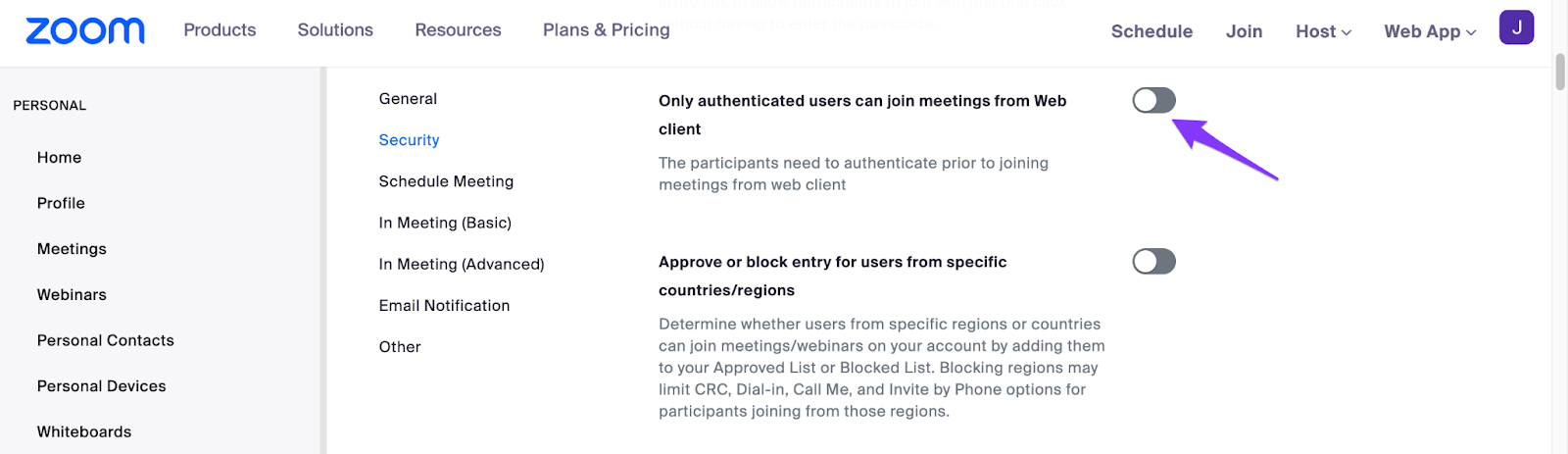Open Personal Devices in sidebar
Screen dimensions: 1568x454
(x=102, y=386)
